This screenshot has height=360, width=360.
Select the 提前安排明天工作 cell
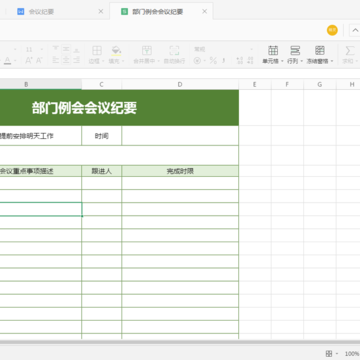click(x=41, y=136)
